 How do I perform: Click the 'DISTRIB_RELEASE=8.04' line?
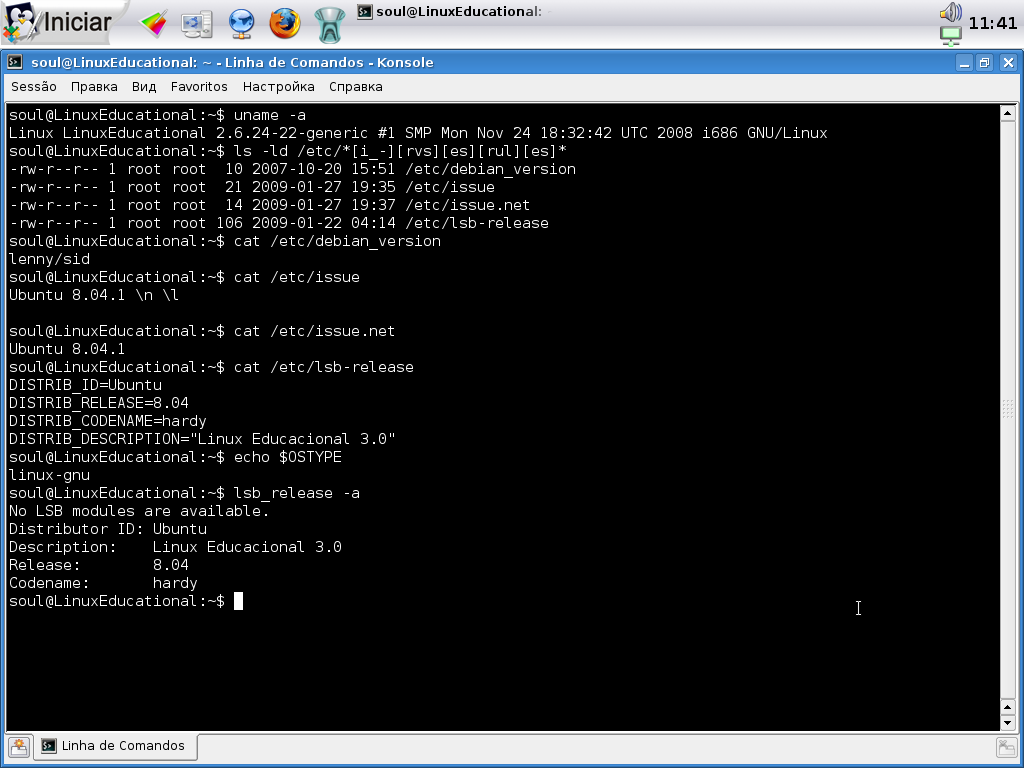pyautogui.click(x=99, y=403)
